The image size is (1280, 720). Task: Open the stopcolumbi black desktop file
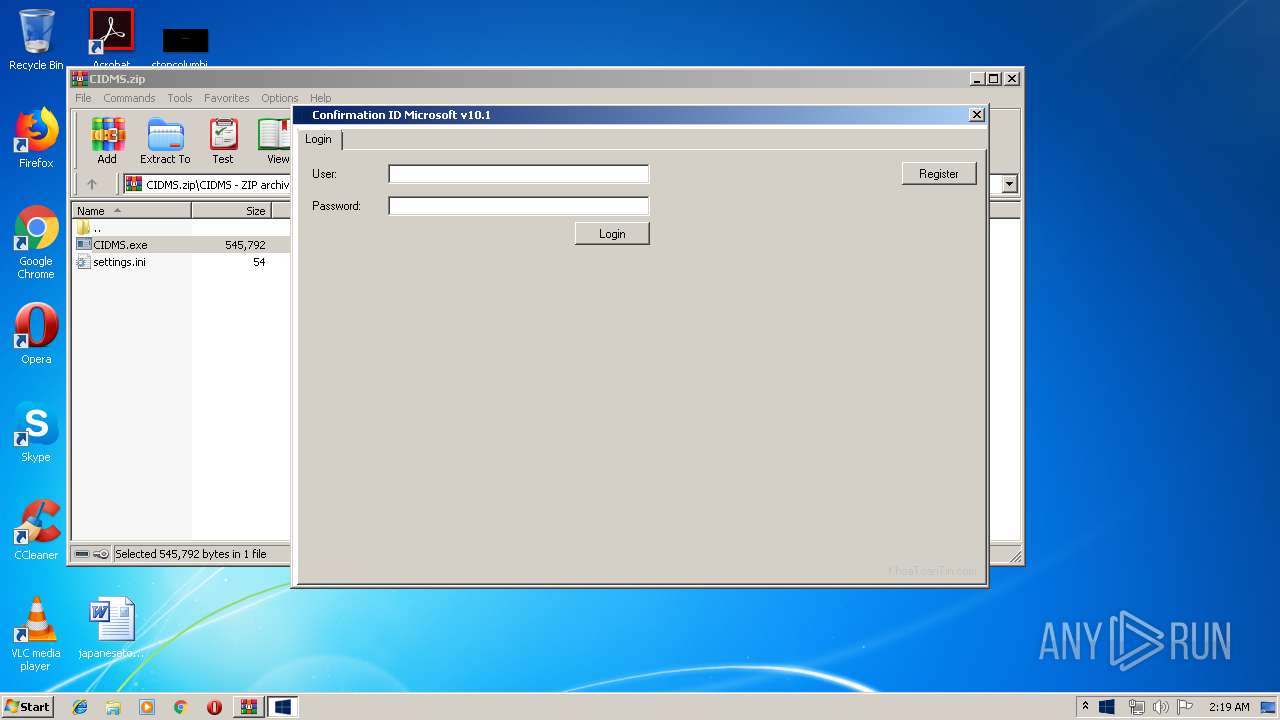tap(185, 47)
